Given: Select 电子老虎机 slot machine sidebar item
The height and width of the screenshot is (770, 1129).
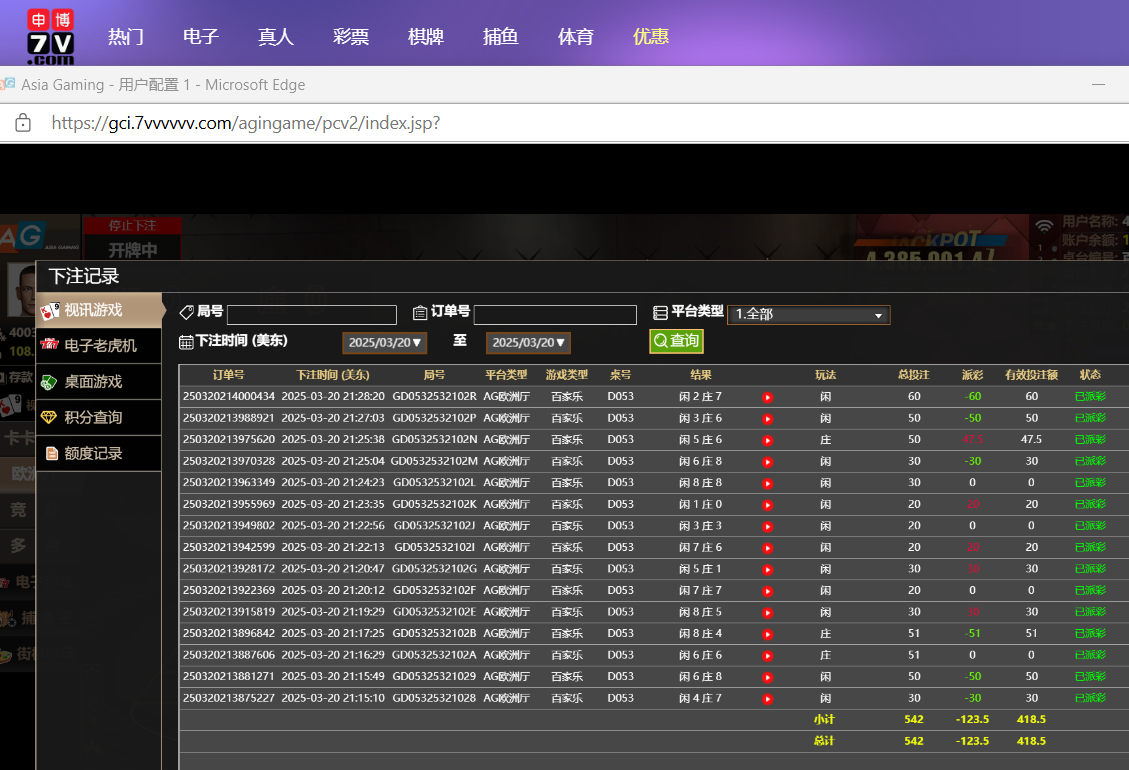Looking at the screenshot, I should [x=99, y=346].
